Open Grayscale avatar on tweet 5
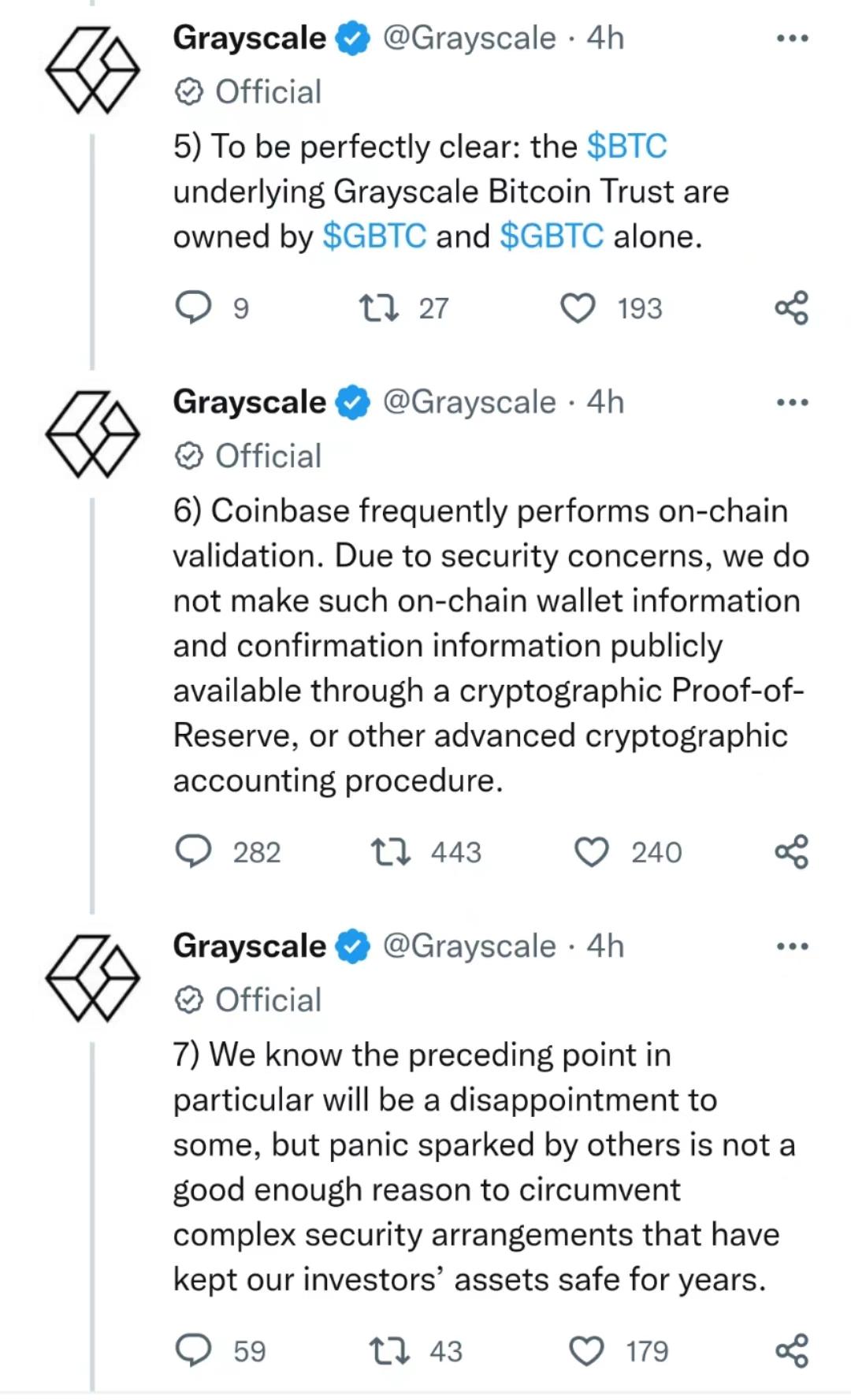Image resolution: width=851 pixels, height=1400 pixels. (92, 69)
